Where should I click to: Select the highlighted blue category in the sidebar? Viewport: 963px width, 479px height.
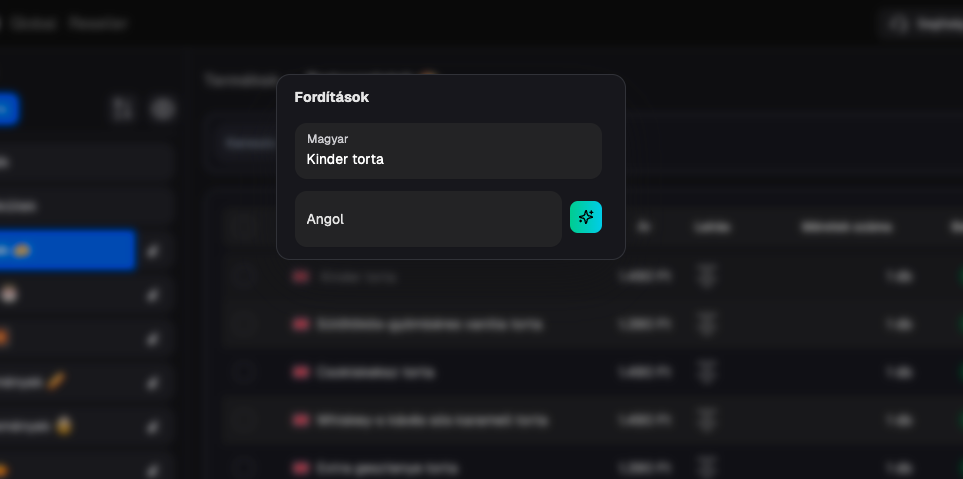(66, 250)
